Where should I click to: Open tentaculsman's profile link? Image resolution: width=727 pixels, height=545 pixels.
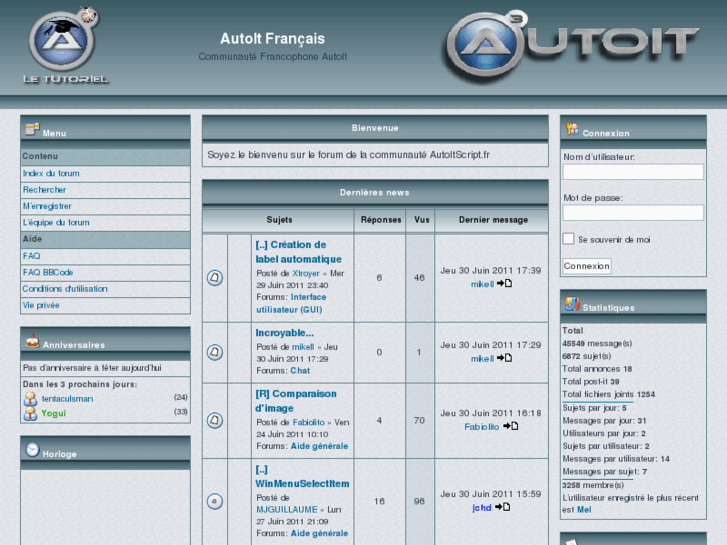pyautogui.click(x=67, y=399)
